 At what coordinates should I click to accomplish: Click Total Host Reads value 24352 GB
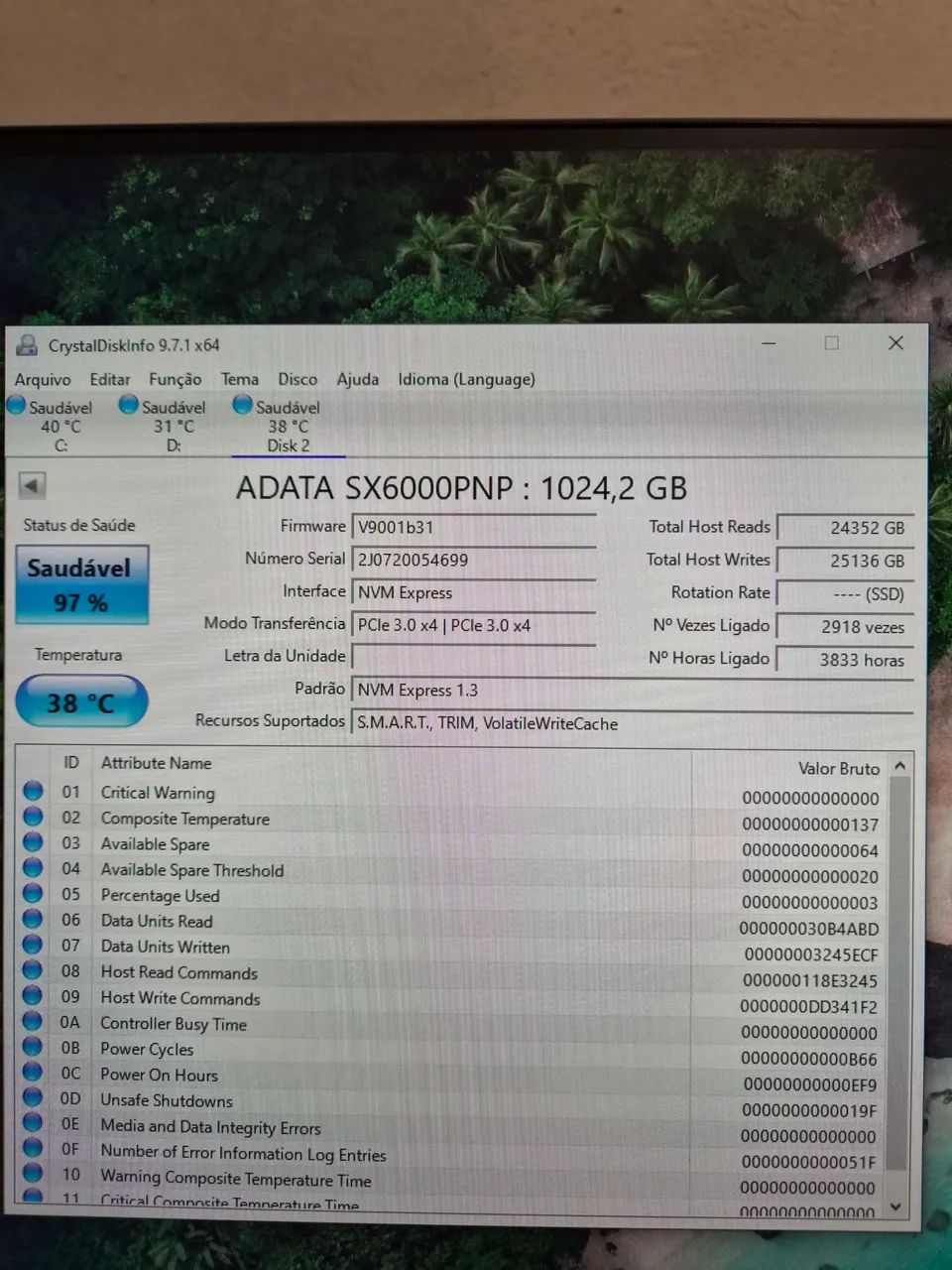point(844,528)
